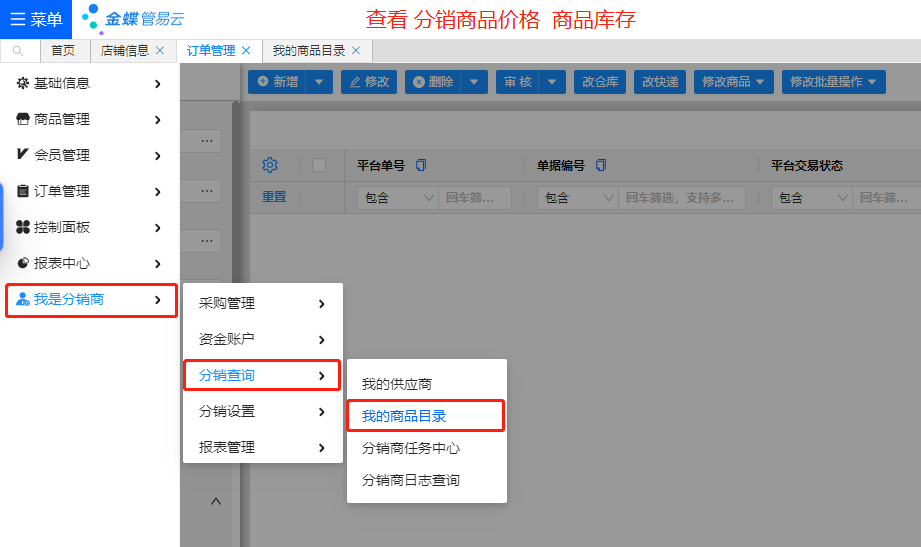Select 我的商品目录 in submenu
Viewport: 921px width, 547px height.
coord(425,415)
